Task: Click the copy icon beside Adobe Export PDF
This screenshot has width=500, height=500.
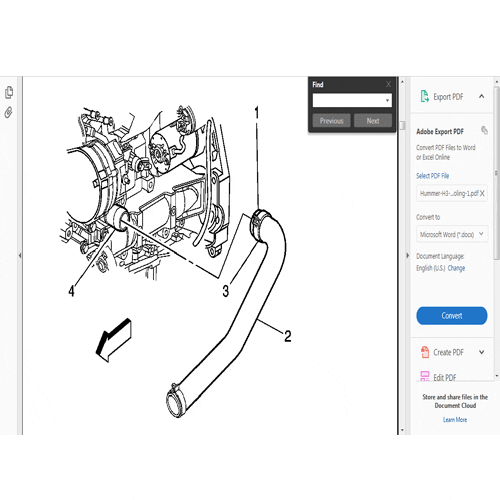Action: tap(484, 130)
